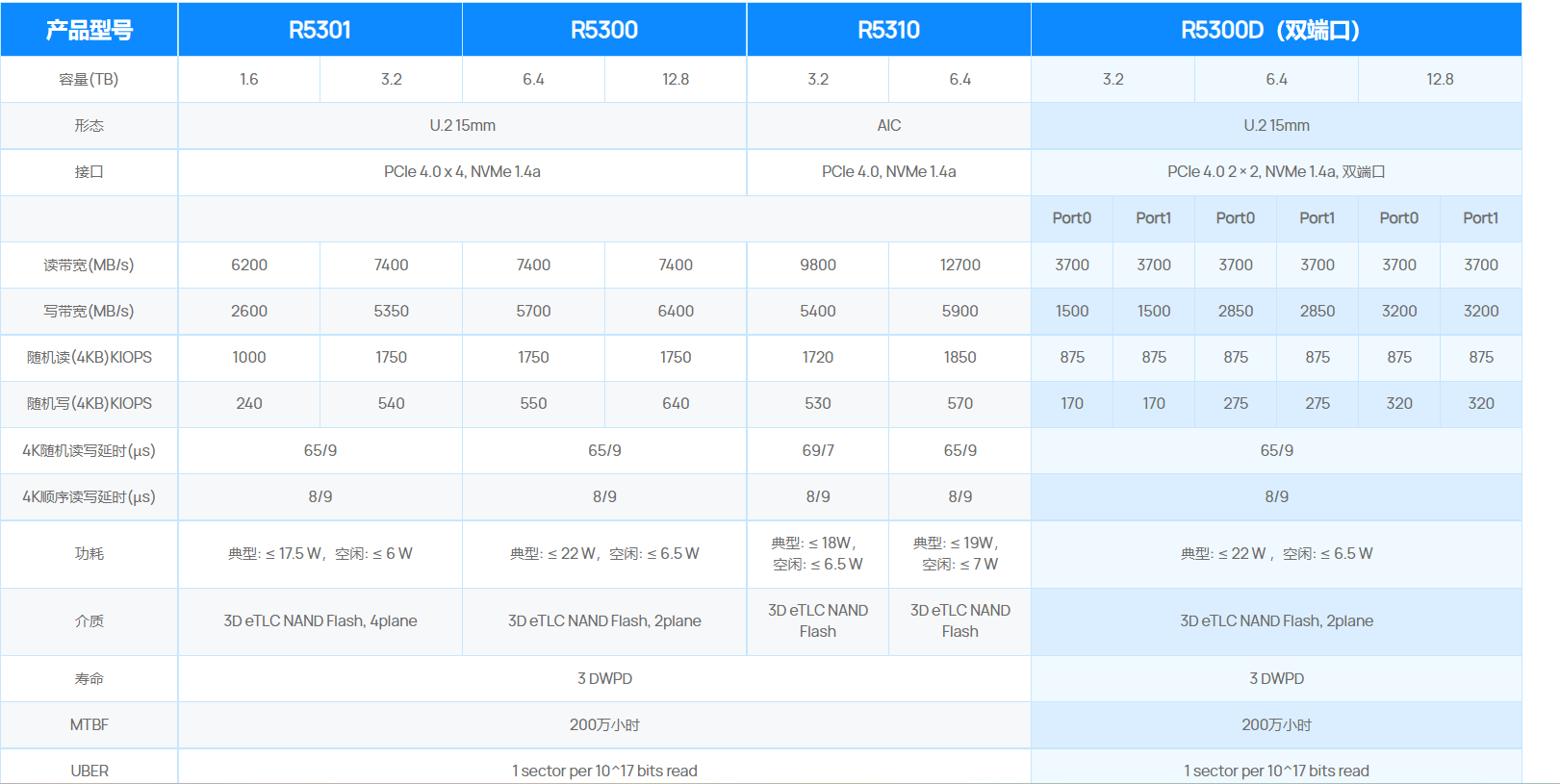This screenshot has height=784, width=1560.
Task: Click the AIC form factor cell
Action: click(888, 126)
